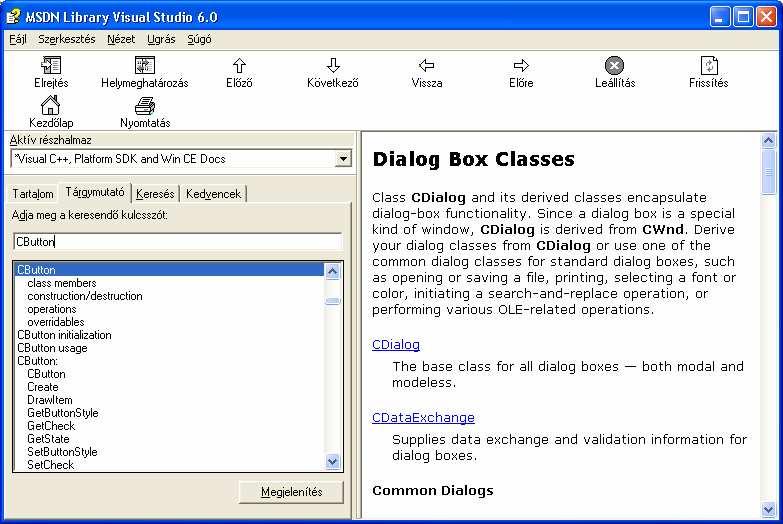Image resolution: width=783 pixels, height=524 pixels.
Task: Switch to the Keresés tab
Action: tap(155, 194)
